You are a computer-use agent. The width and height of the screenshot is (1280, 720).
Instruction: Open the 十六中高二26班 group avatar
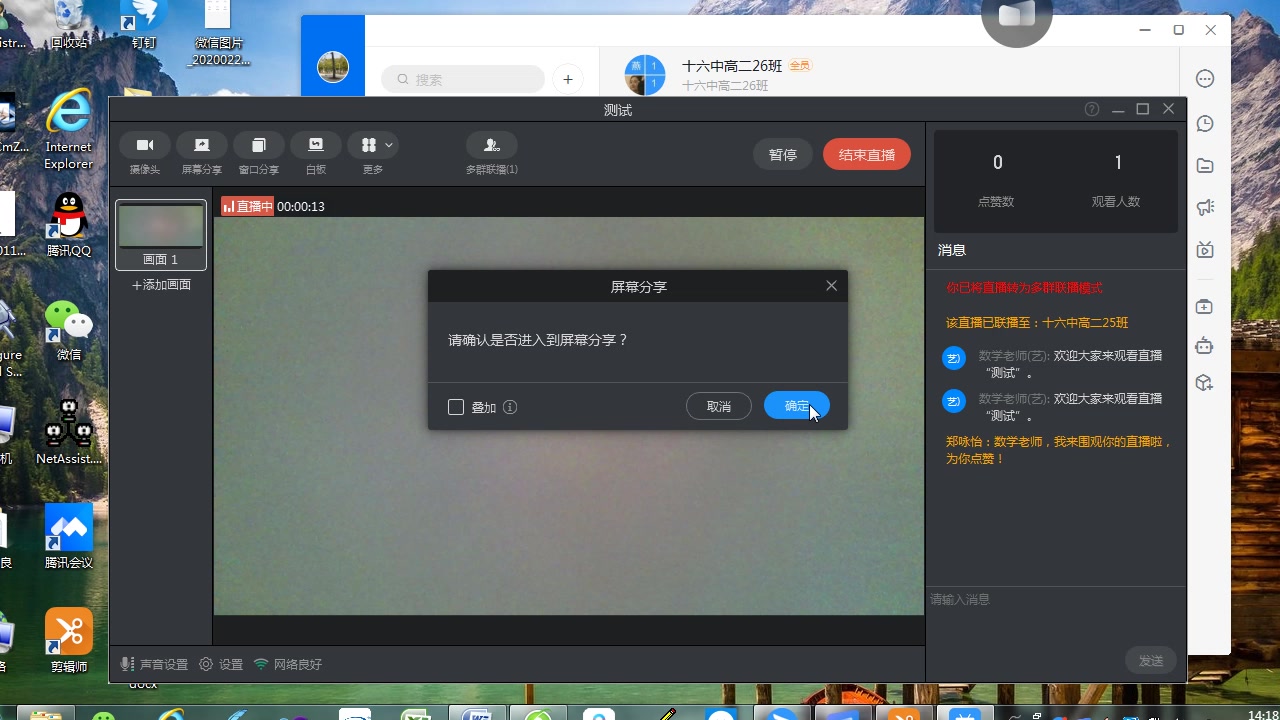[x=645, y=75]
